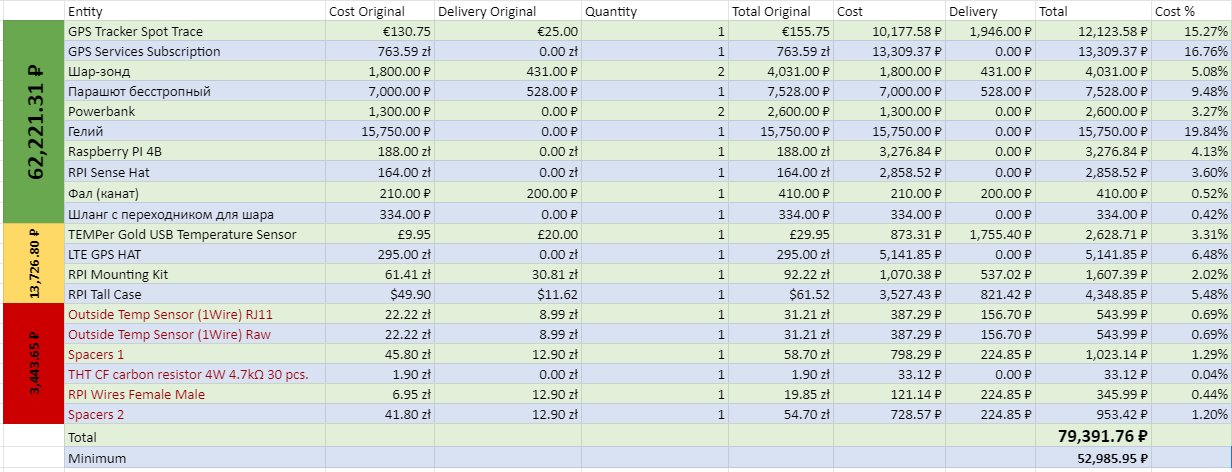Click the Delivery Original header cell

tap(507, 11)
